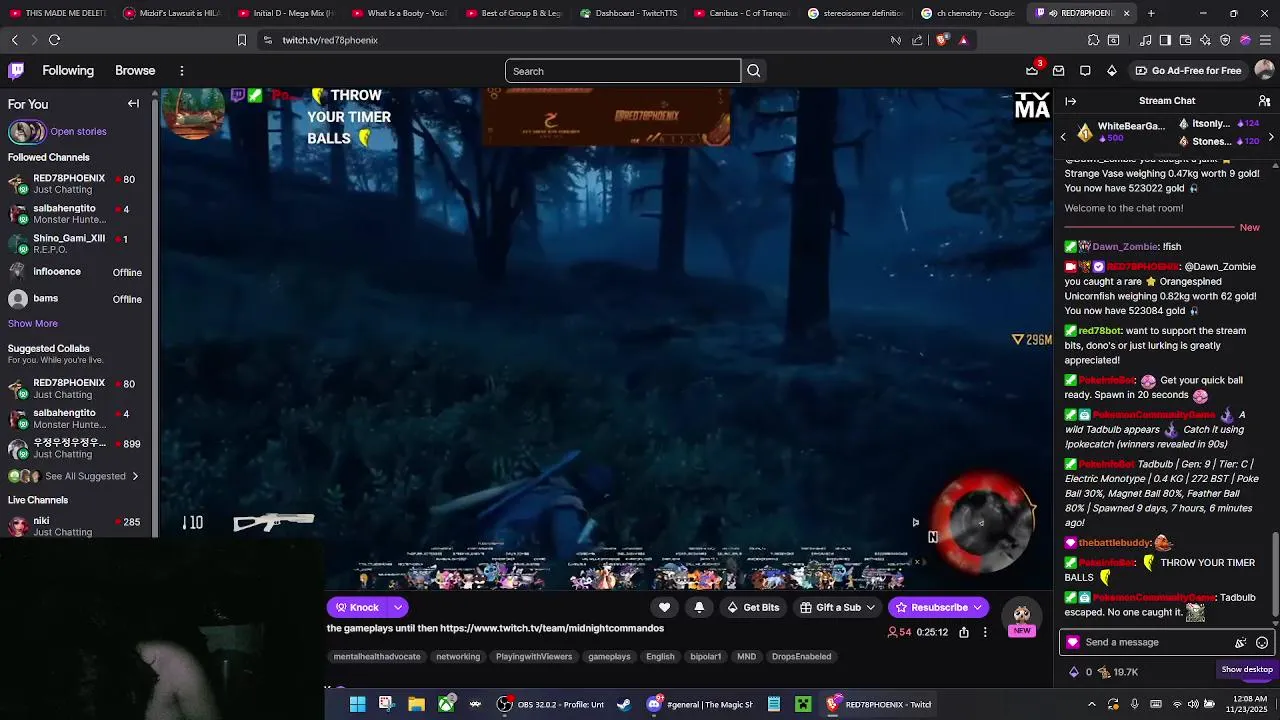The image size is (1280, 720).
Task: Open Windows Start menu
Action: pos(357,704)
